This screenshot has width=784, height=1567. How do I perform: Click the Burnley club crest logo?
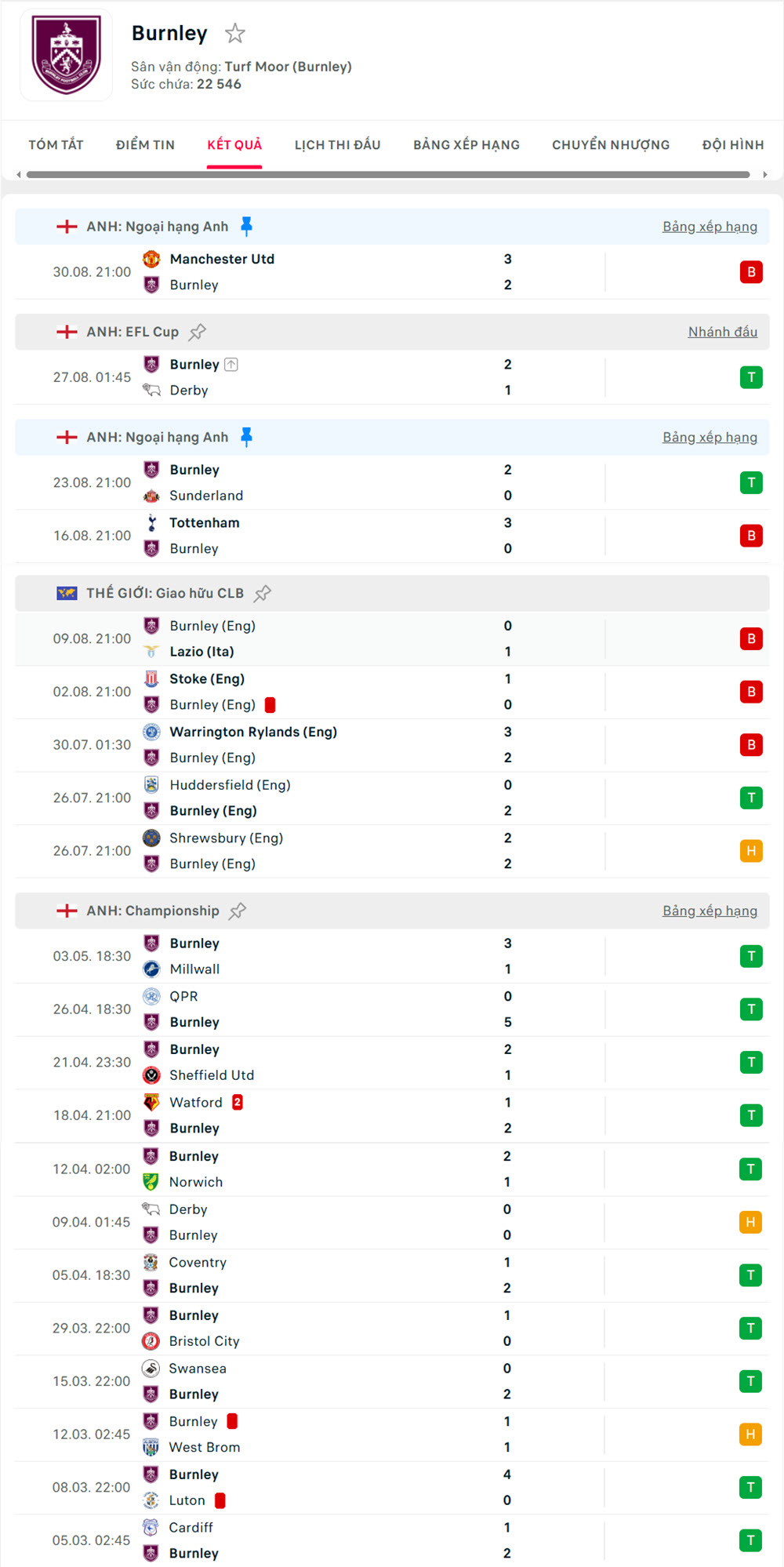[x=67, y=55]
